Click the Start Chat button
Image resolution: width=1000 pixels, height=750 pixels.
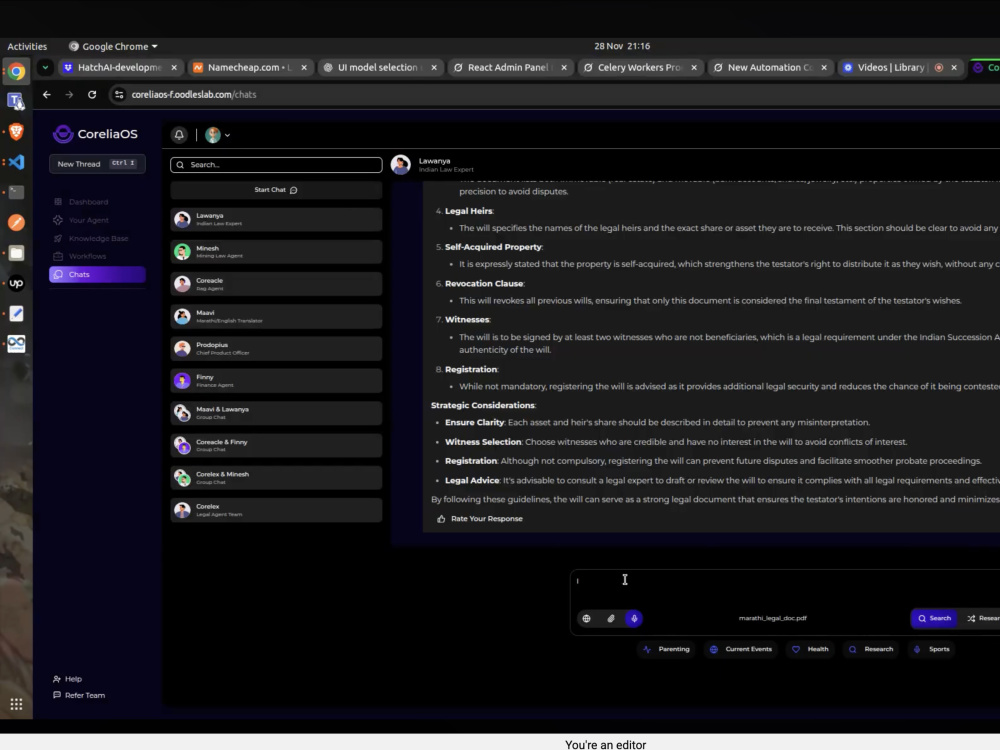point(276,190)
